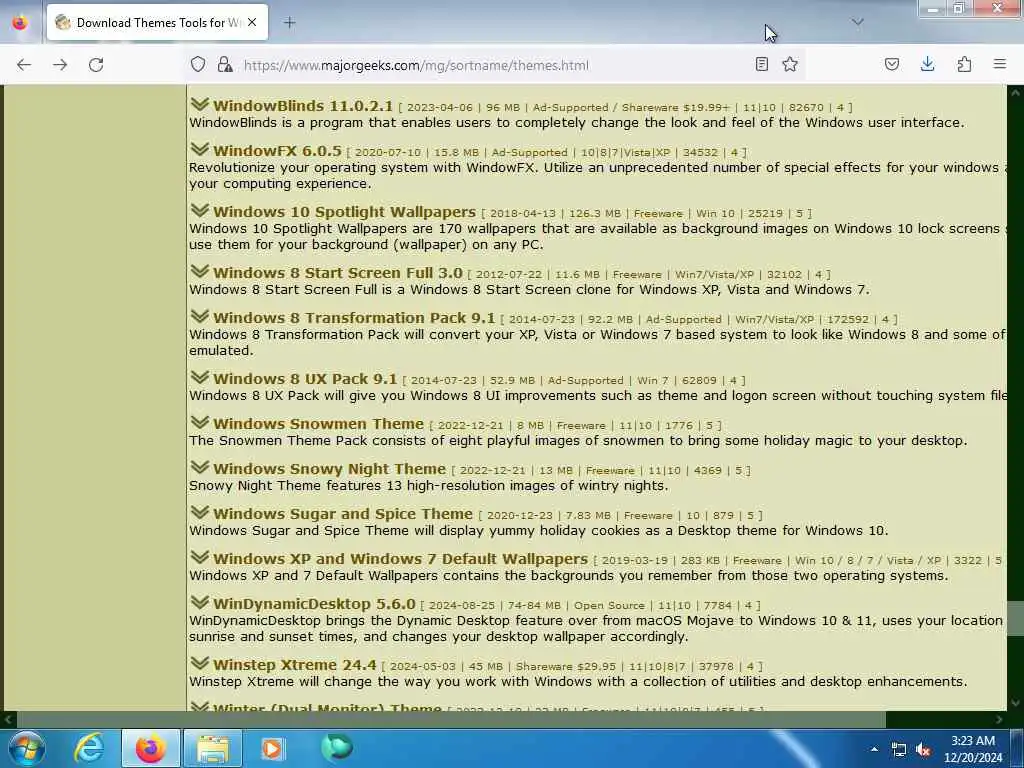Screen dimensions: 1024x768
Task: Click download arrow beside Windows 8 UX Pack
Action: tap(200, 377)
